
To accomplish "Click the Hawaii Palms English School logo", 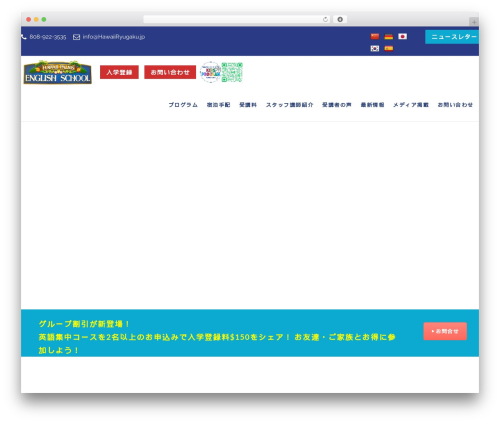I will (x=58, y=72).
